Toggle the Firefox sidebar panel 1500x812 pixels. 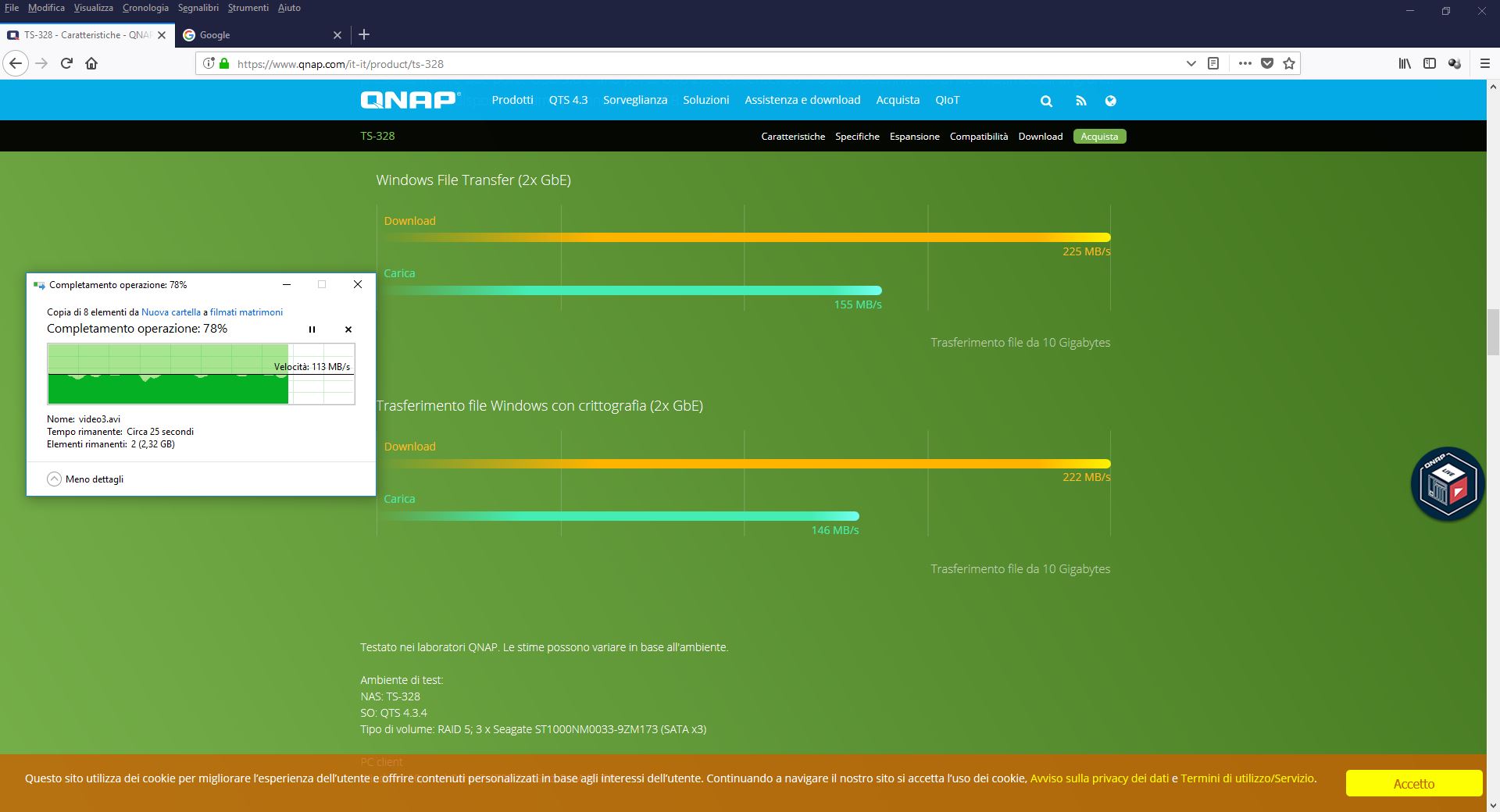pos(1429,64)
